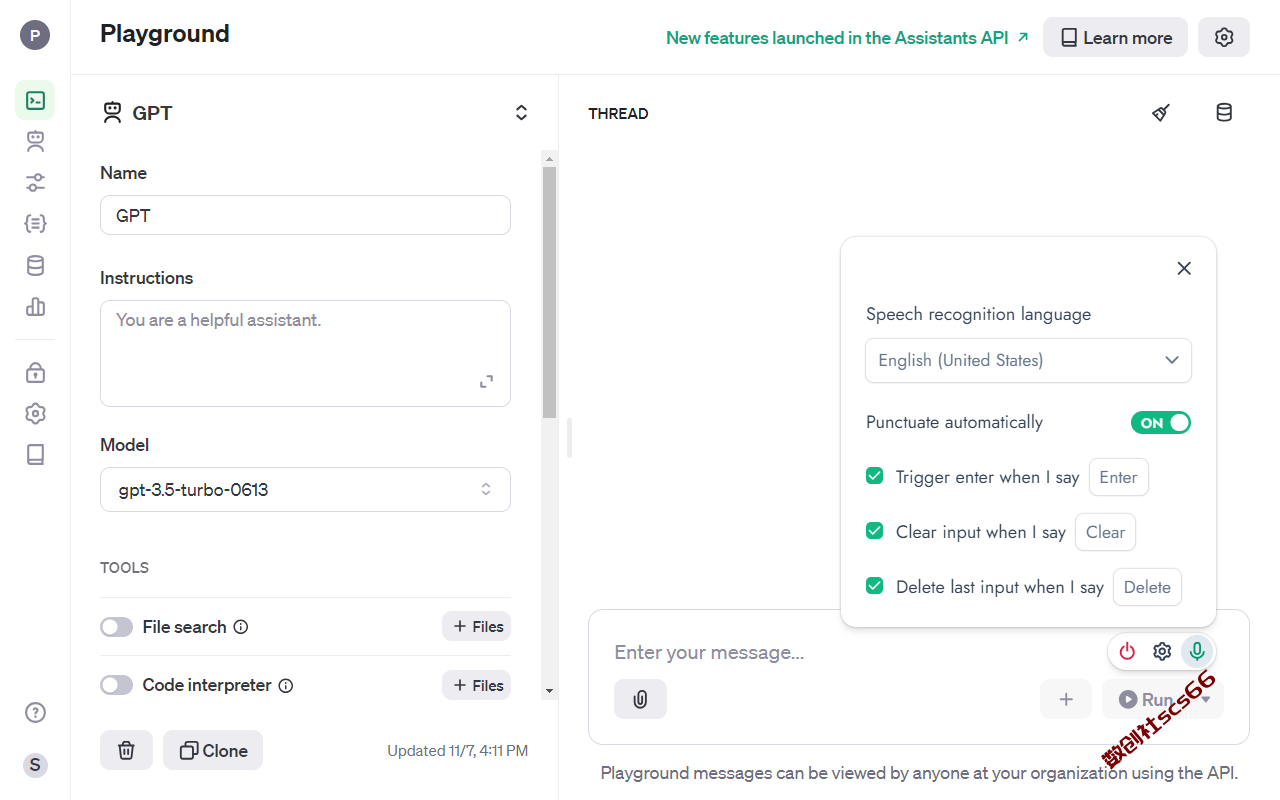
Task: Attach a file with the paperclip icon
Action: [x=641, y=699]
